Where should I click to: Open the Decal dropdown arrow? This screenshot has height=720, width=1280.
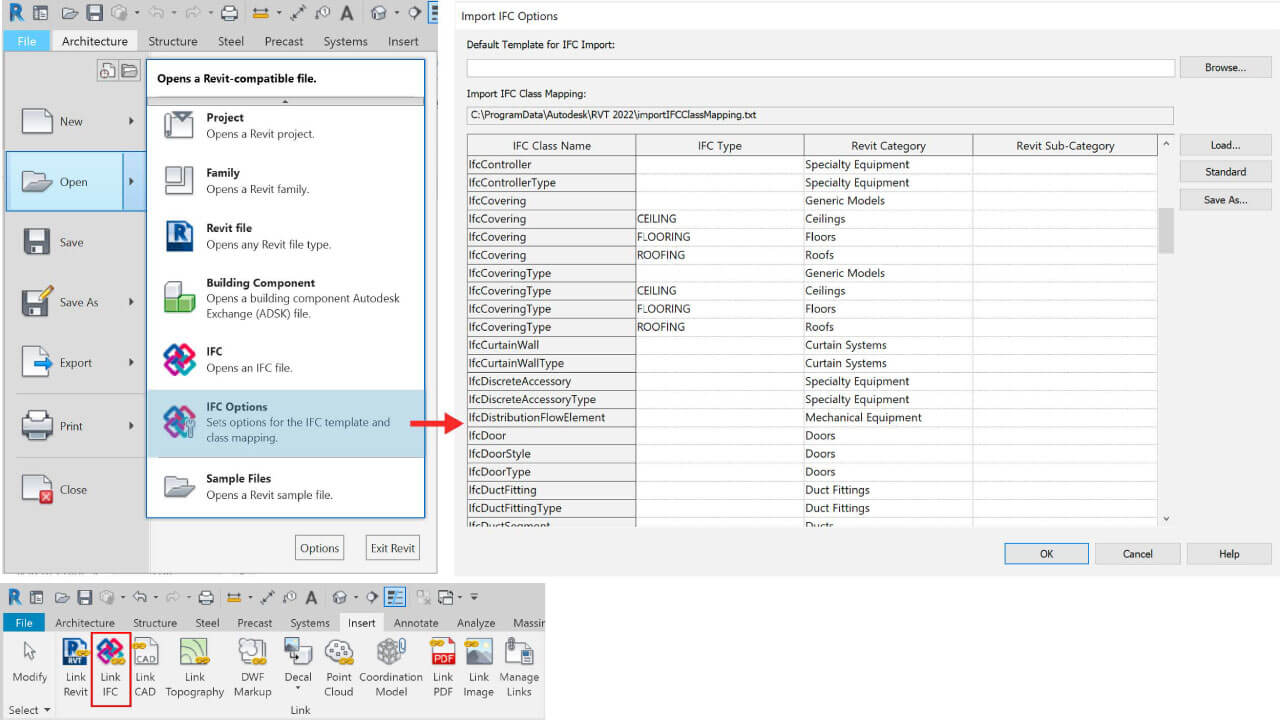pyautogui.click(x=298, y=690)
